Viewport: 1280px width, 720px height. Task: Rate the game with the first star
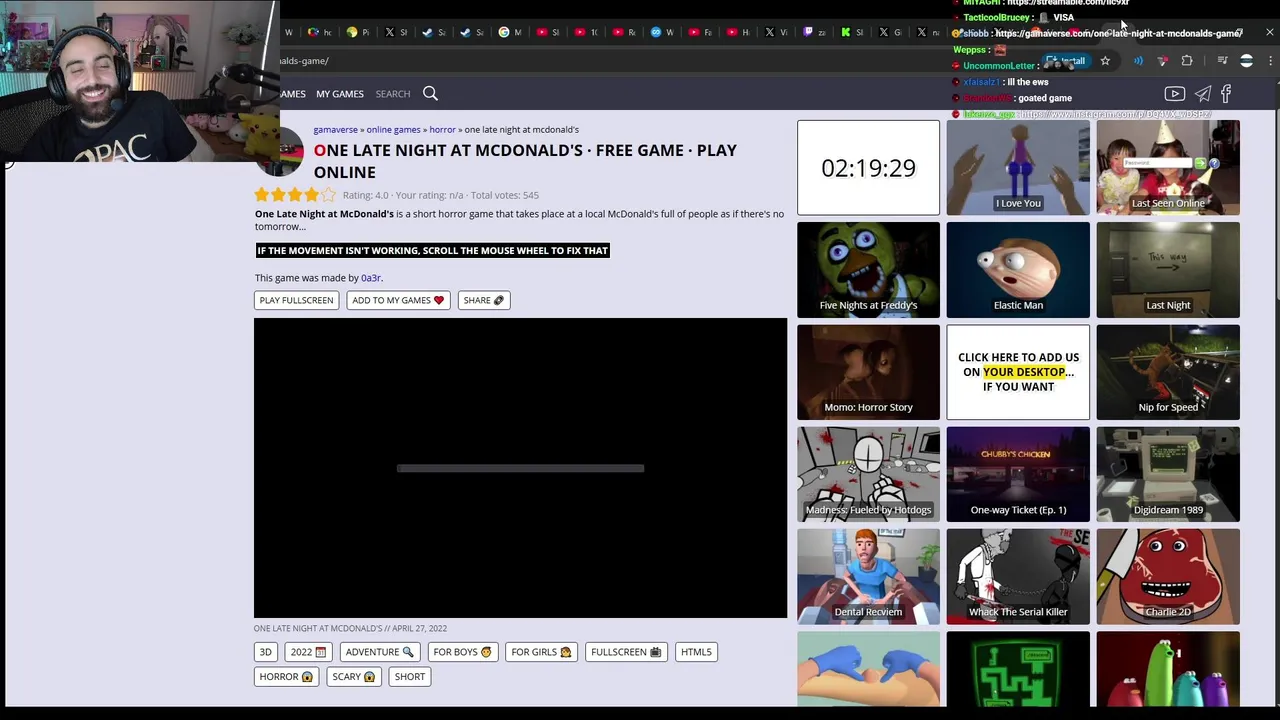262,195
